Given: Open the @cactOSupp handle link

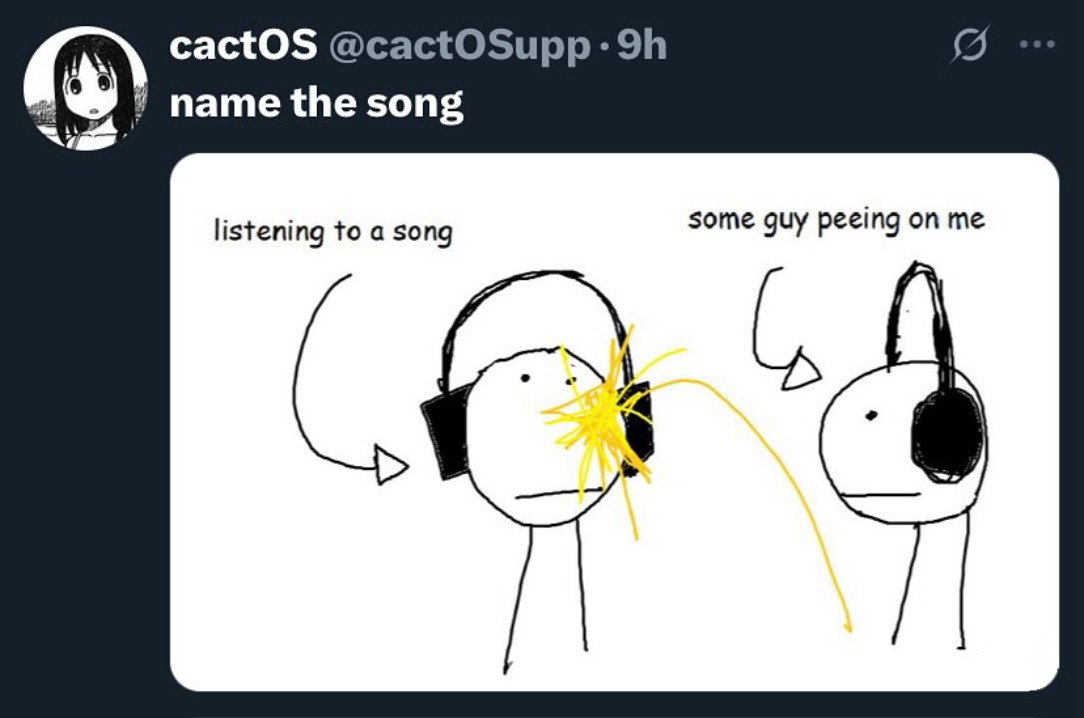Looking at the screenshot, I should click(x=458, y=47).
